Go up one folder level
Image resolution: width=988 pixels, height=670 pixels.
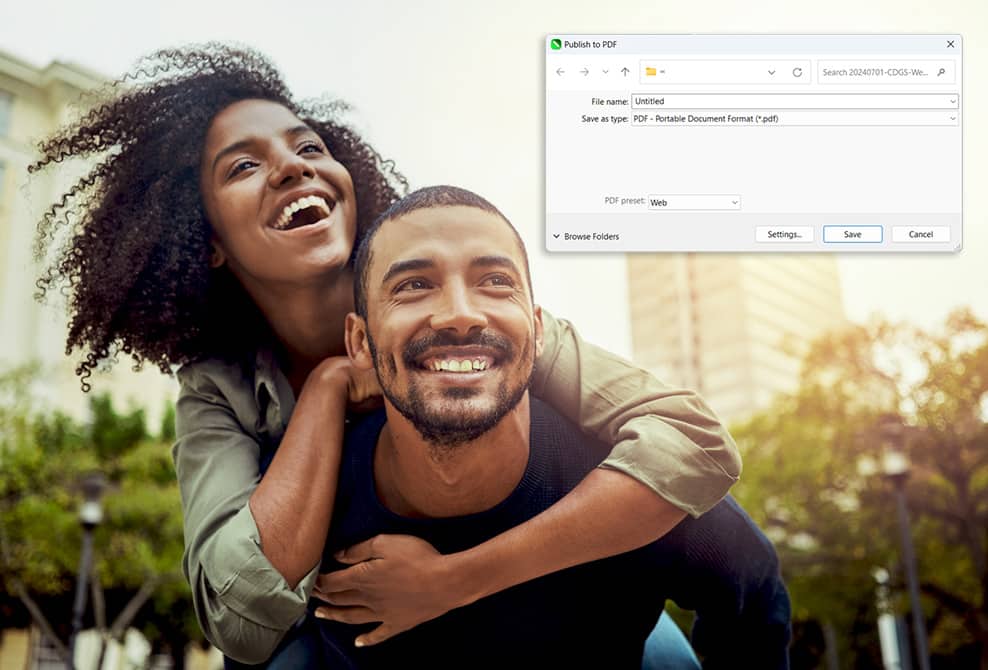point(625,72)
